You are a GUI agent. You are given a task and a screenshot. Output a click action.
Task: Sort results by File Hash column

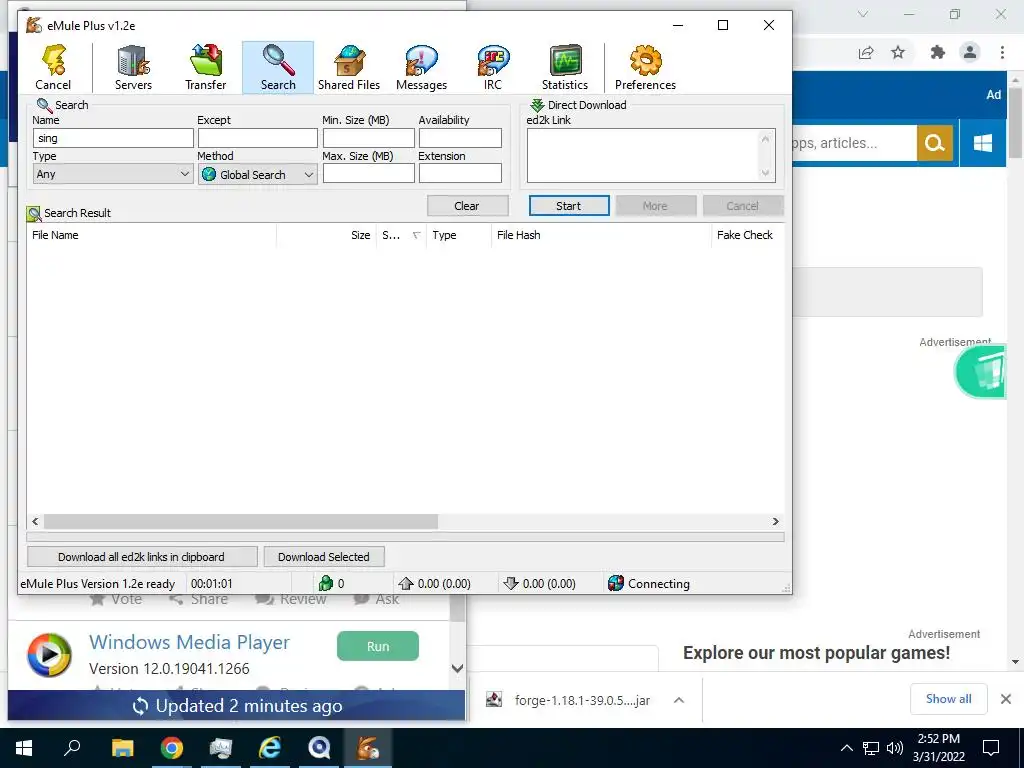pos(601,235)
